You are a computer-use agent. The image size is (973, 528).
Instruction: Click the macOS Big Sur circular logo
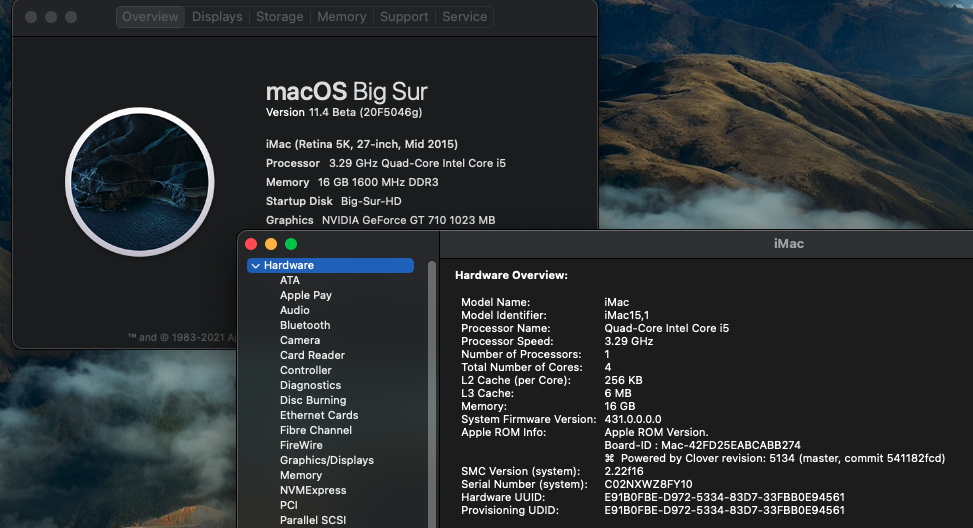click(x=140, y=182)
